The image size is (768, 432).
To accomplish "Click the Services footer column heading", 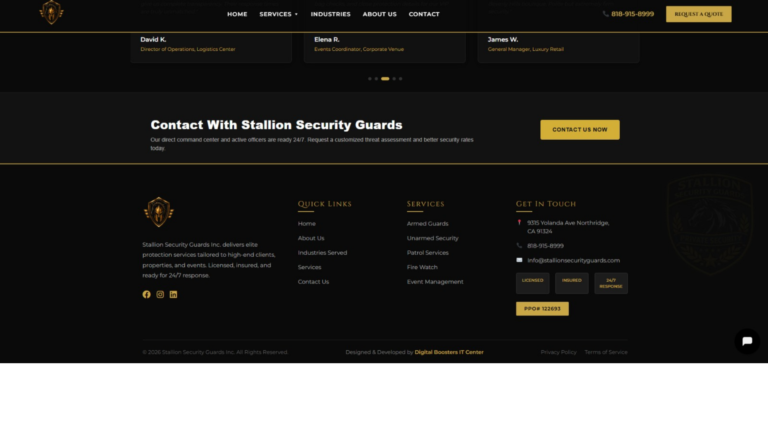I will (426, 204).
